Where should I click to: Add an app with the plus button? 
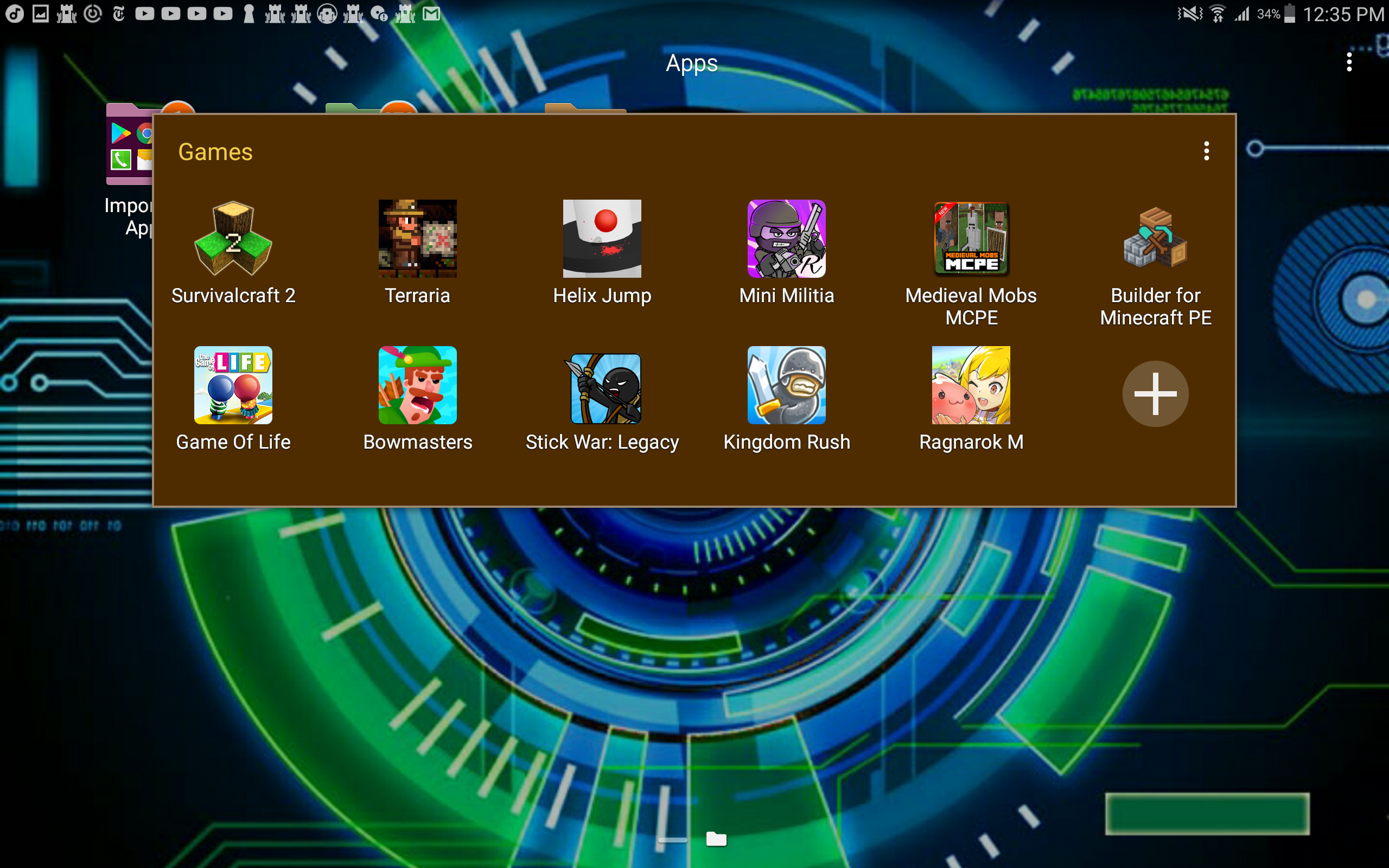[x=1155, y=394]
